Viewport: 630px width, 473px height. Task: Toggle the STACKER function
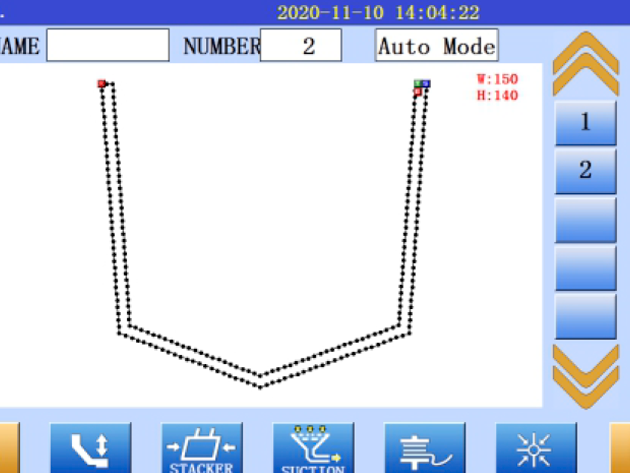[x=202, y=448]
